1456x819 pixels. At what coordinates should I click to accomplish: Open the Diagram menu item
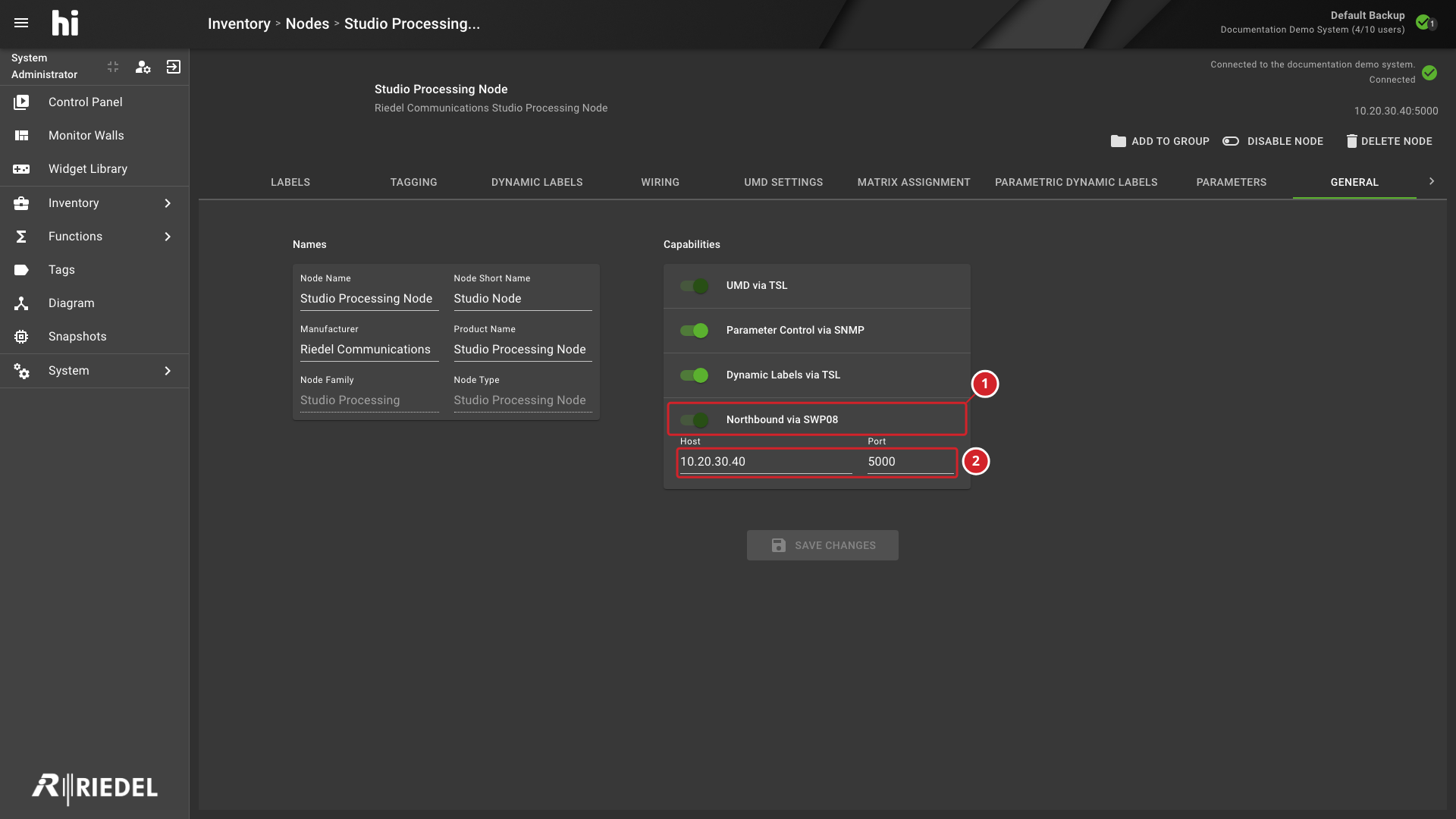[x=94, y=303]
